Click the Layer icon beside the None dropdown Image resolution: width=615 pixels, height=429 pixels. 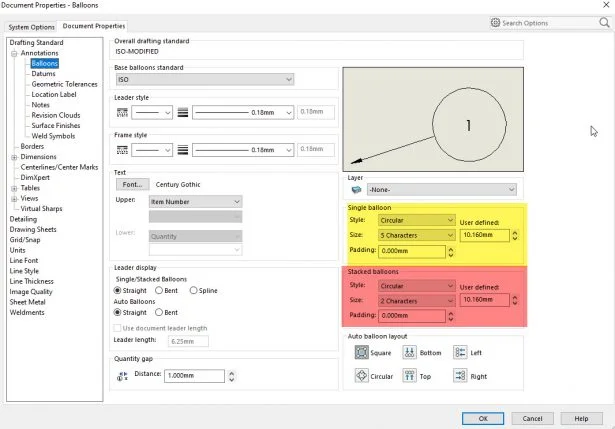tap(355, 189)
